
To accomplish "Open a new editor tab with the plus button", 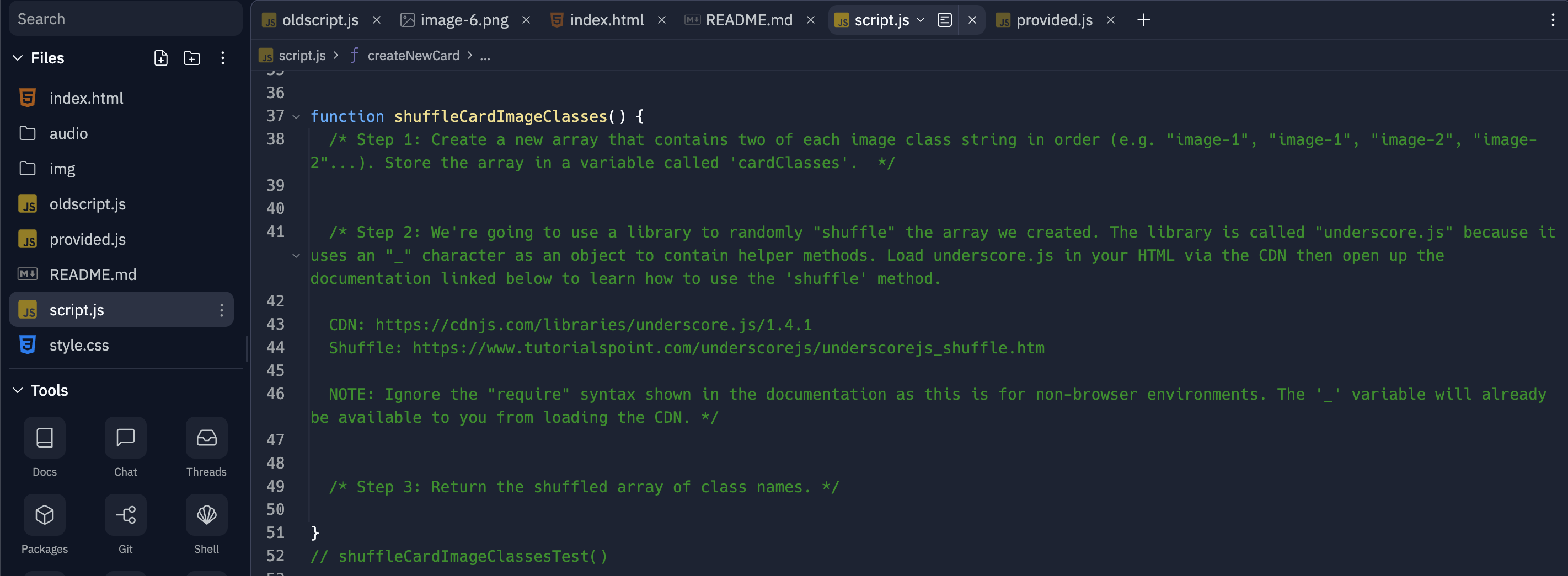I will pos(1144,19).
